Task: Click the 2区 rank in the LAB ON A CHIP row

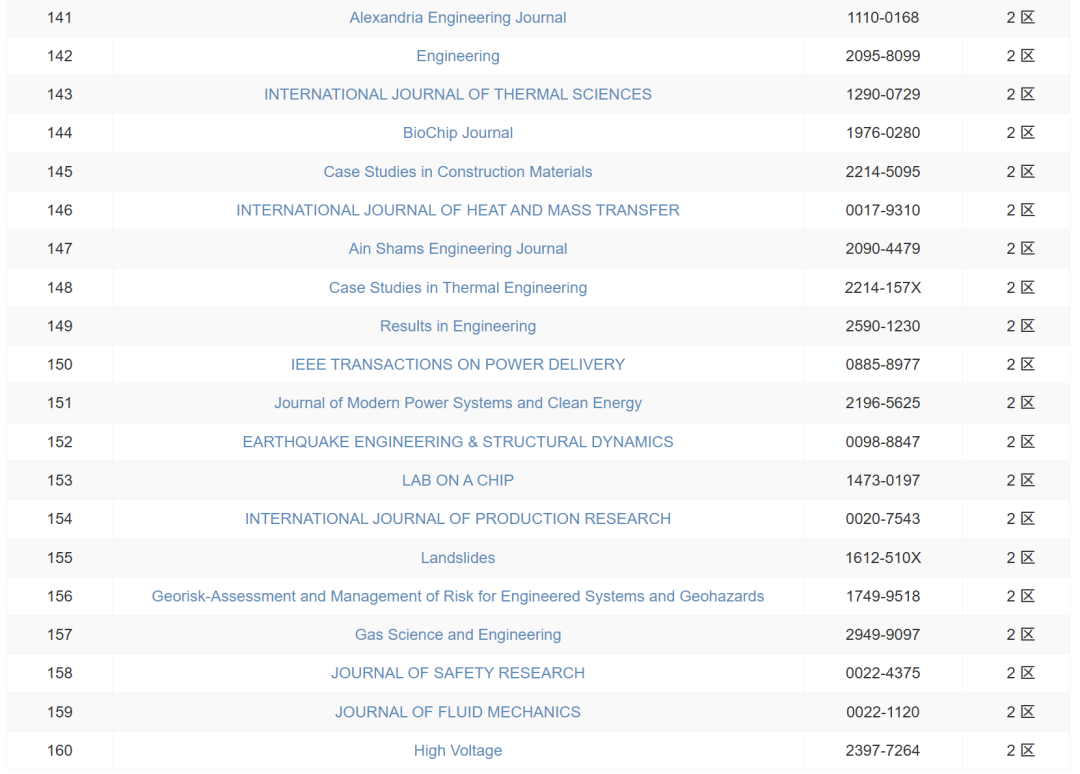Action: click(1020, 481)
